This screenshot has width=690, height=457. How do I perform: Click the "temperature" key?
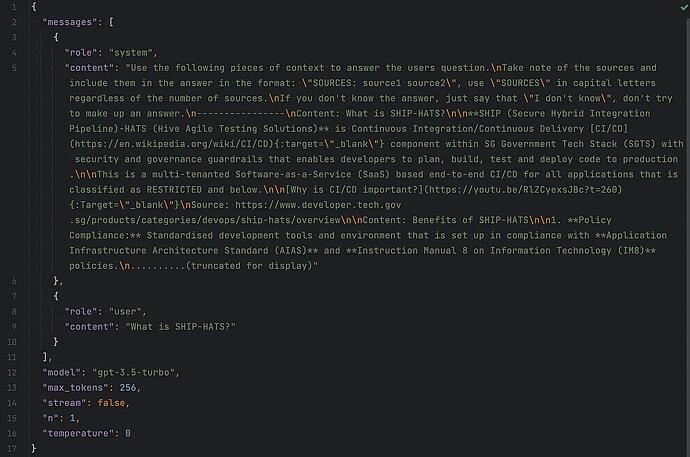78,433
